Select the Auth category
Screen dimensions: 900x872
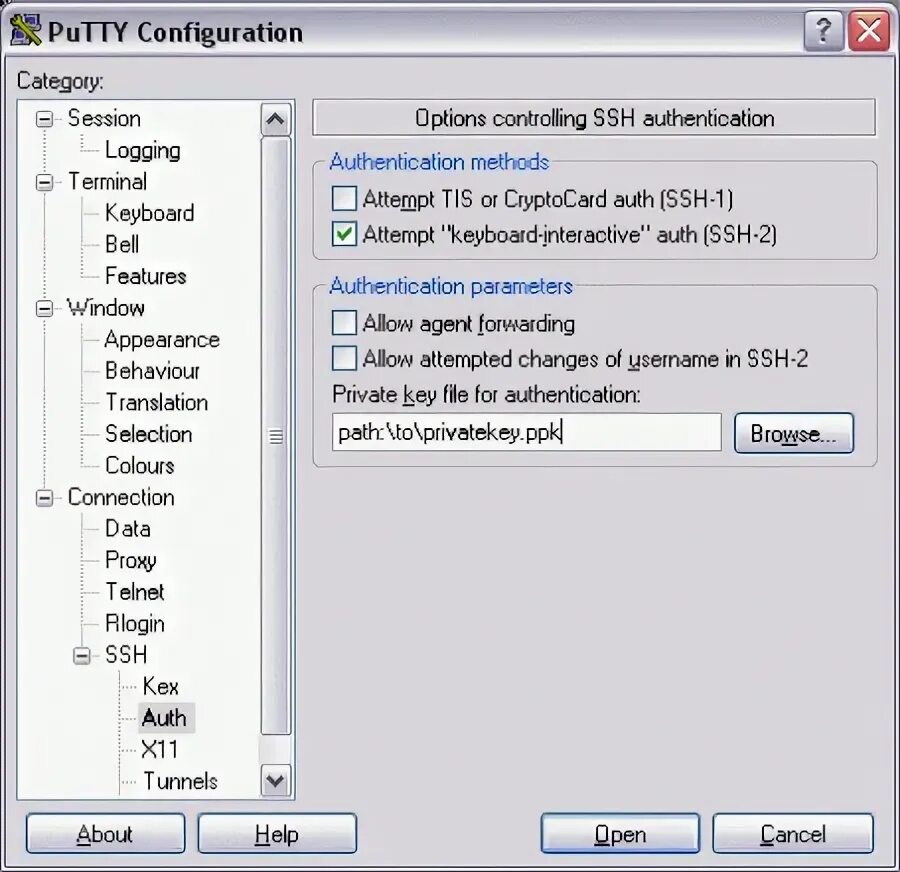tap(164, 718)
